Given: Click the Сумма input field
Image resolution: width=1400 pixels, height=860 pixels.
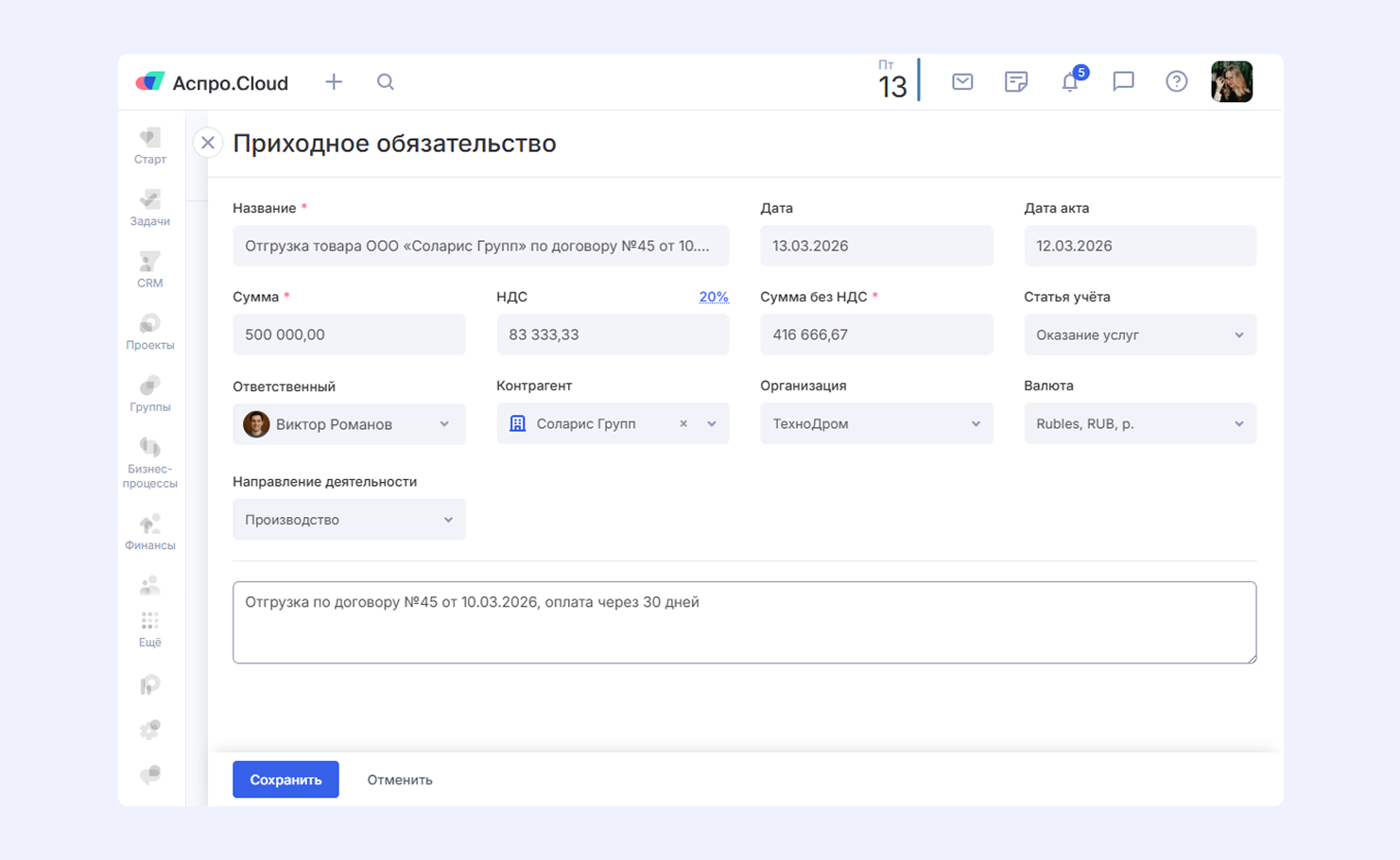Looking at the screenshot, I should click(x=349, y=335).
